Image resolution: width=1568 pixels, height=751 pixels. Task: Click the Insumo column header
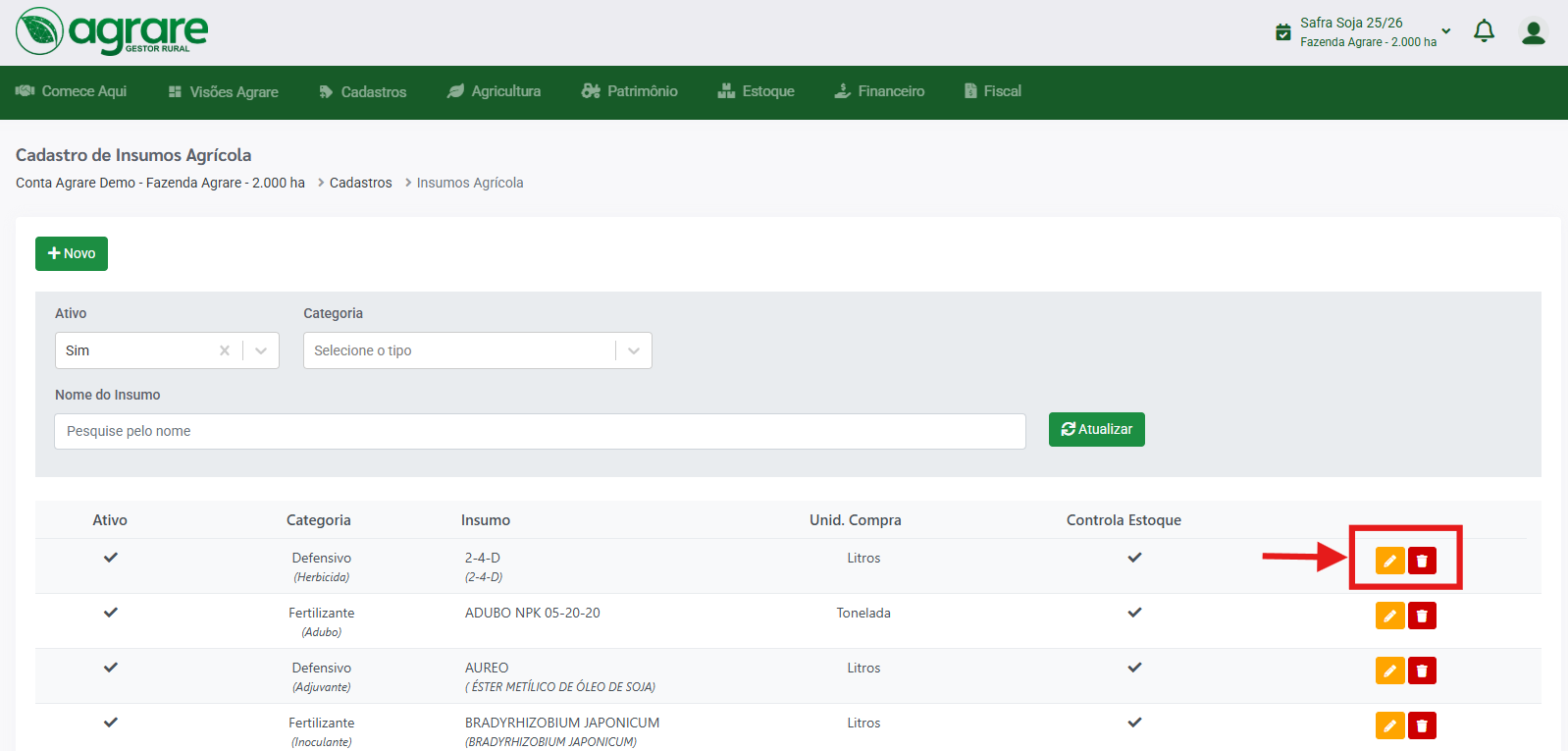tap(486, 520)
